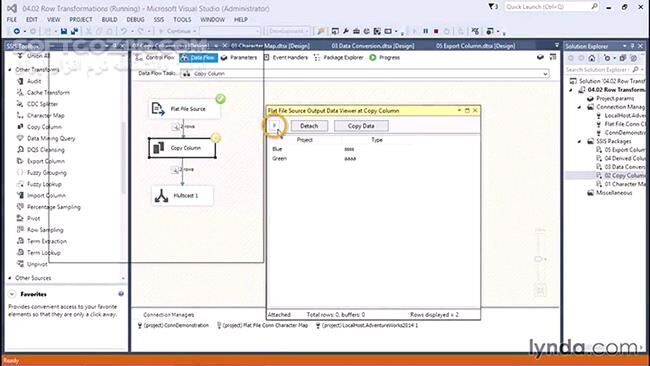
Task: Click the Copy Data button
Action: 361,126
